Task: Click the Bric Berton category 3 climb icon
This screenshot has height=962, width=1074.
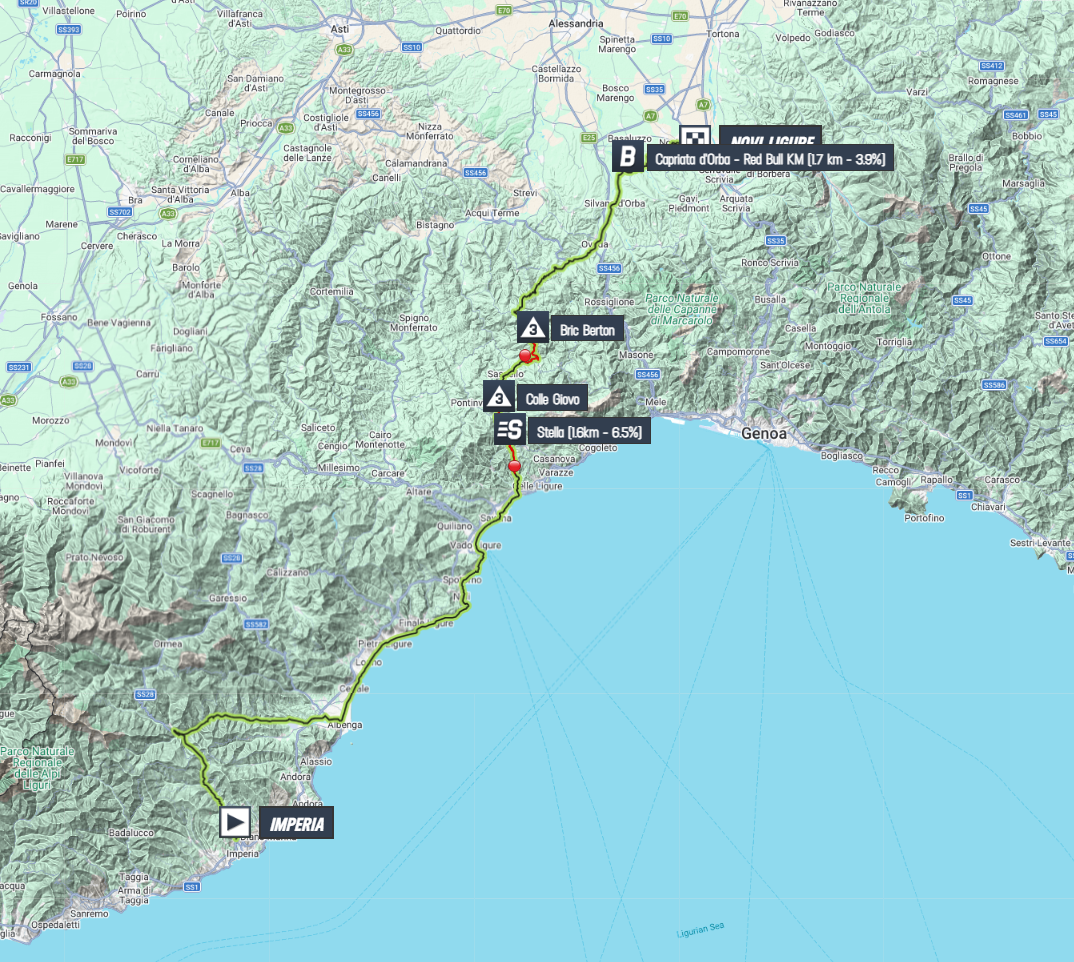Action: [x=533, y=328]
